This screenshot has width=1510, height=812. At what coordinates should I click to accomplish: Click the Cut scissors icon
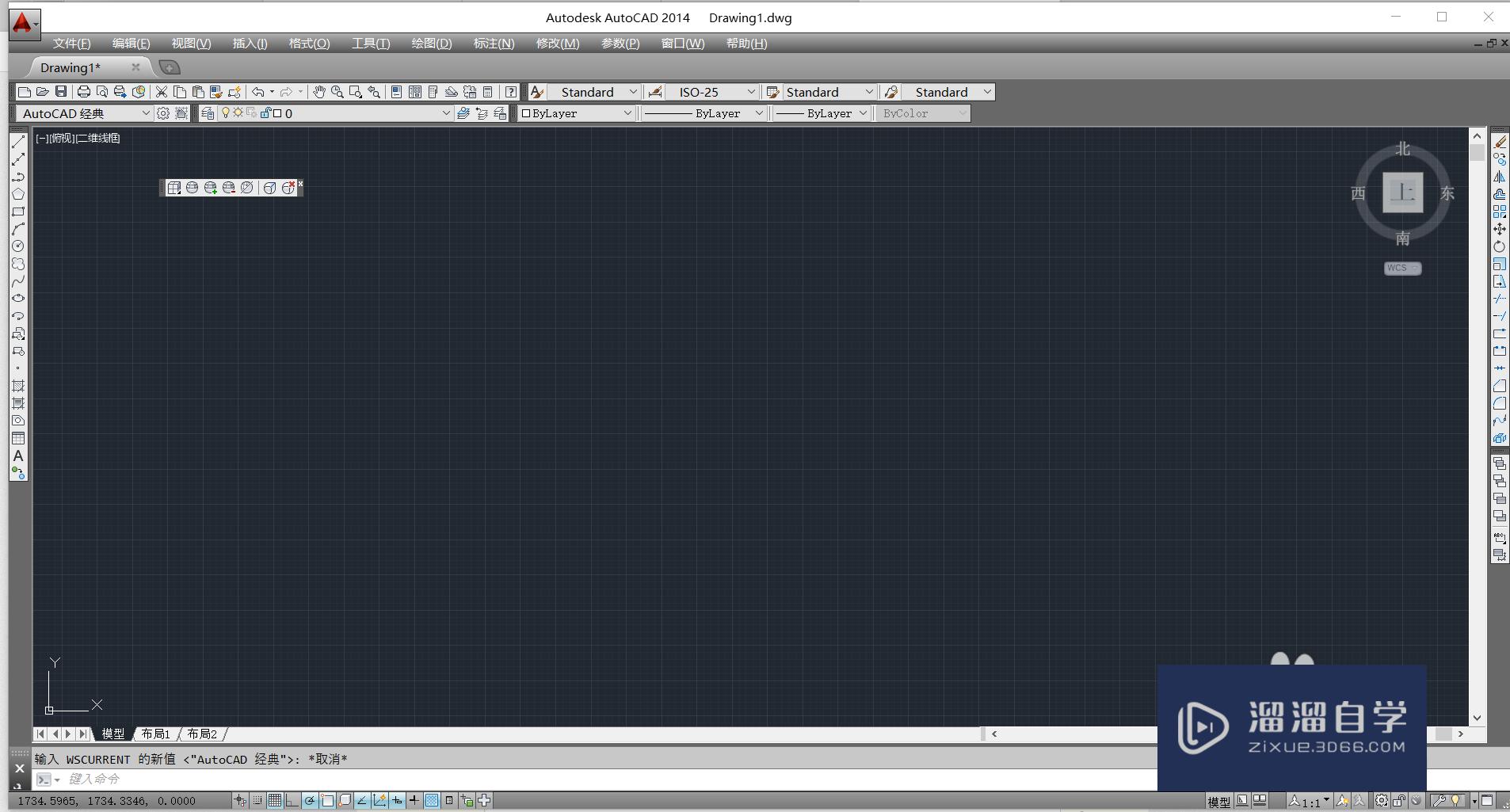pos(162,92)
